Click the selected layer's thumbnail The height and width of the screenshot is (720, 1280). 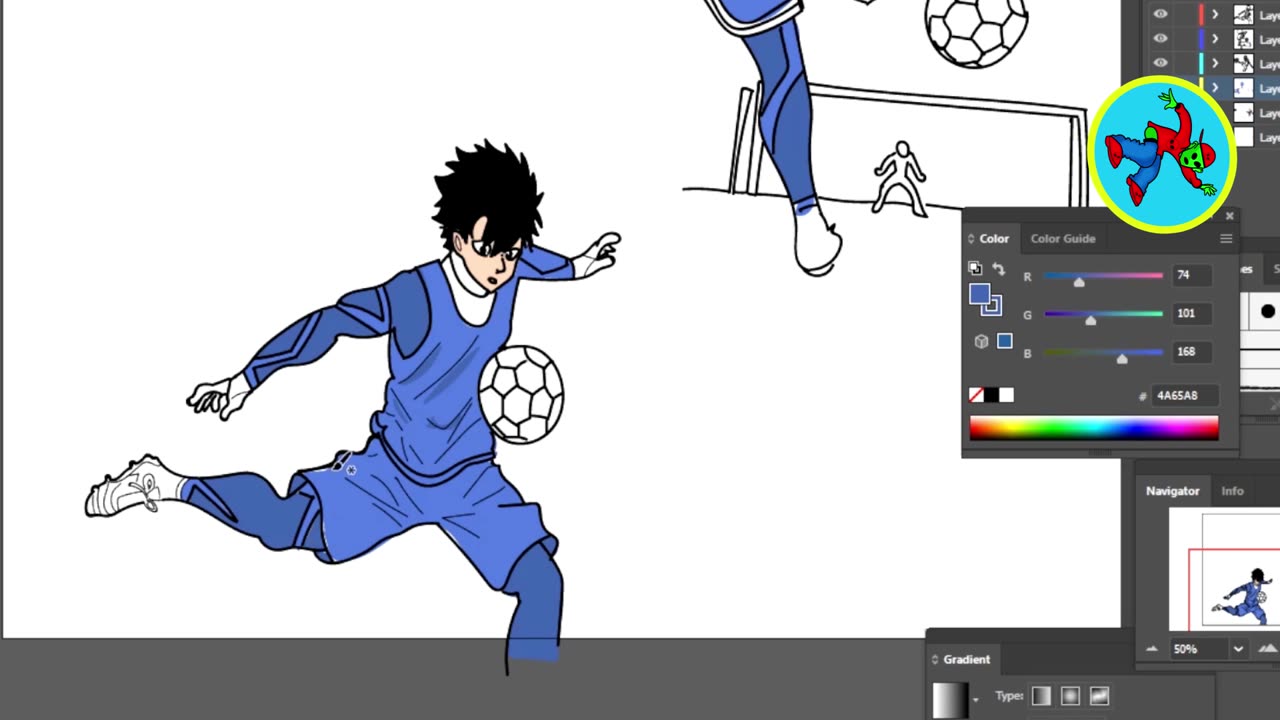click(x=1243, y=88)
